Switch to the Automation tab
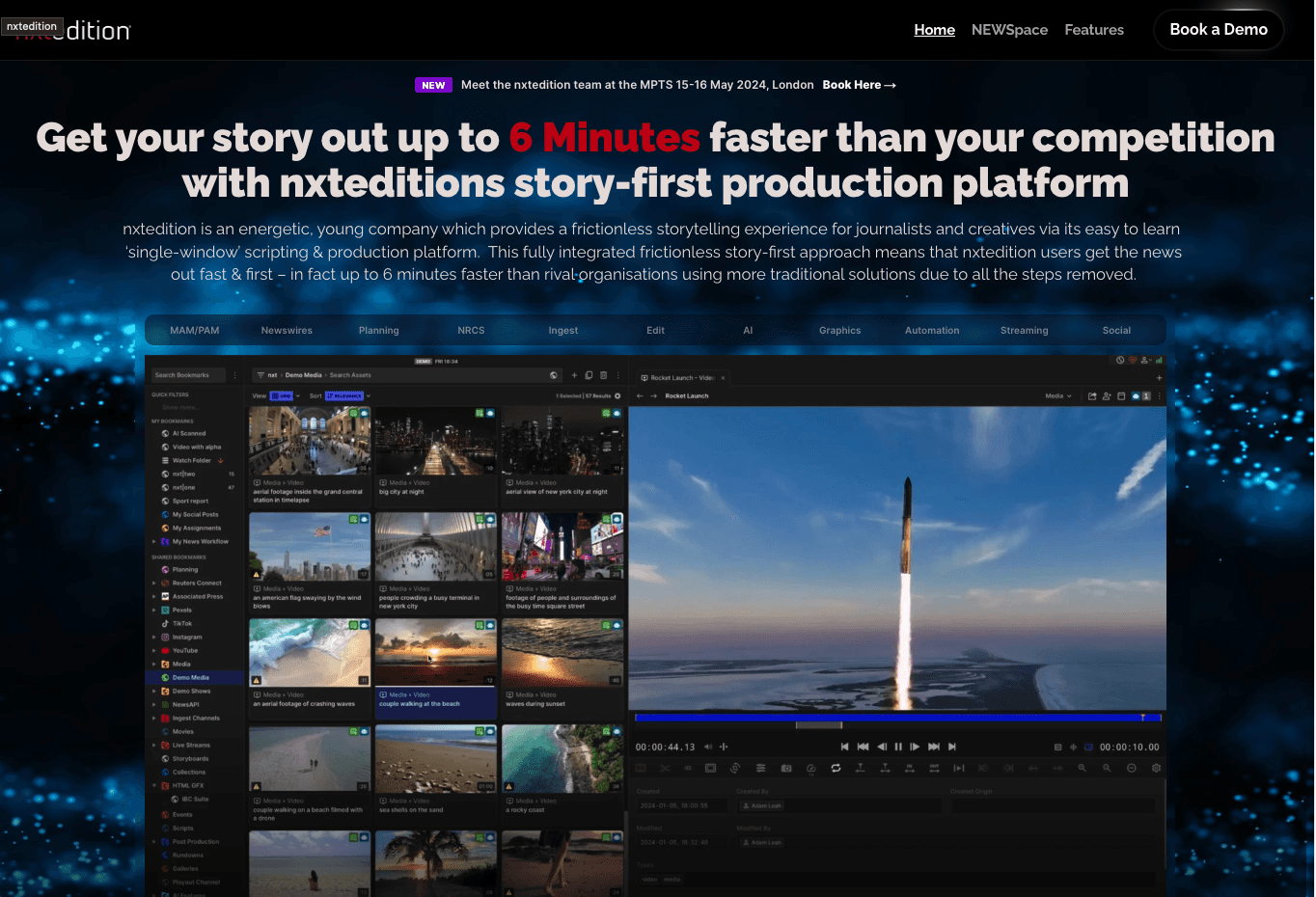This screenshot has height=897, width=1316. pyautogui.click(x=932, y=330)
